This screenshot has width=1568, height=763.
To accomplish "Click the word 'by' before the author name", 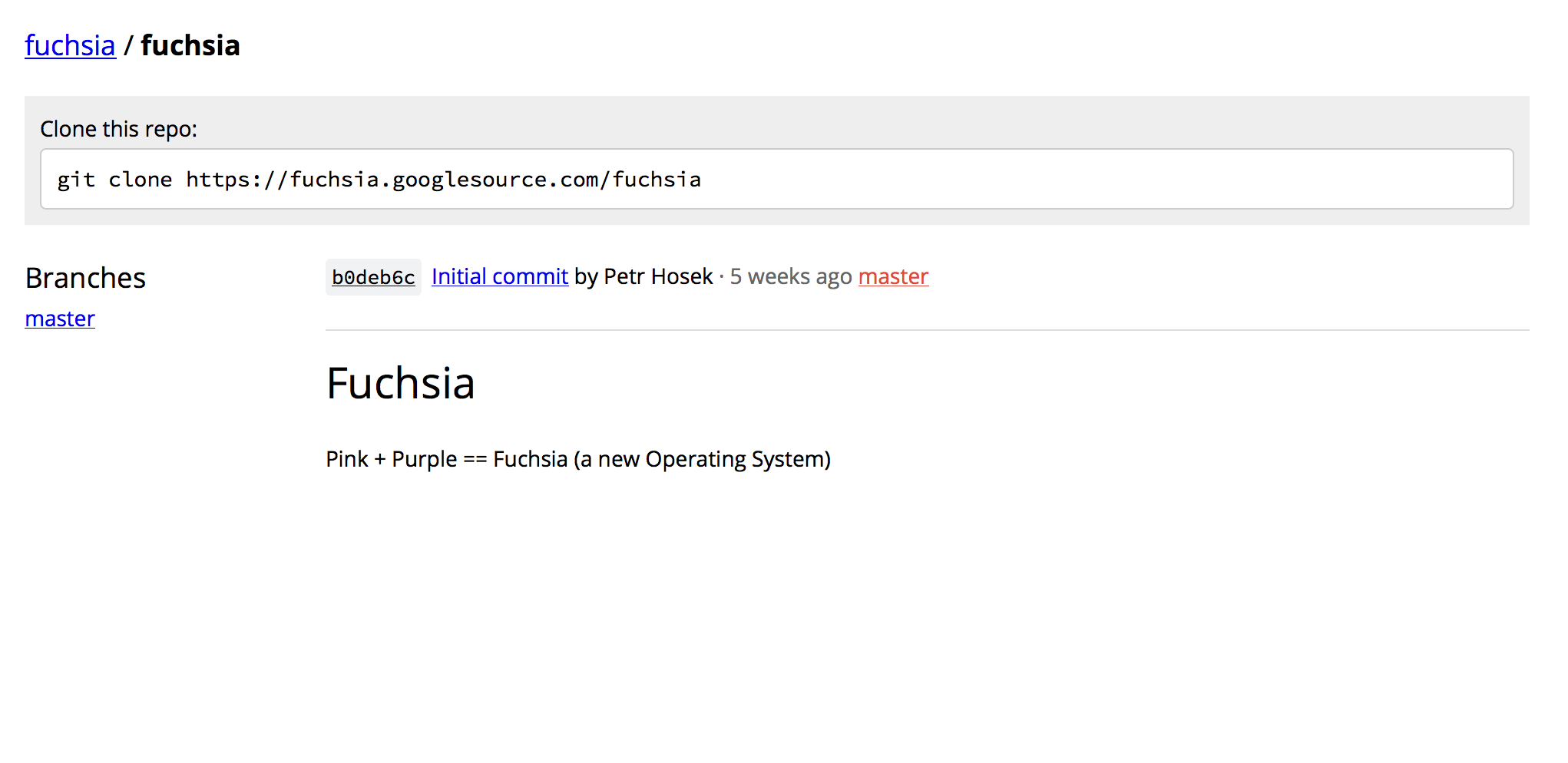I will [x=586, y=276].
